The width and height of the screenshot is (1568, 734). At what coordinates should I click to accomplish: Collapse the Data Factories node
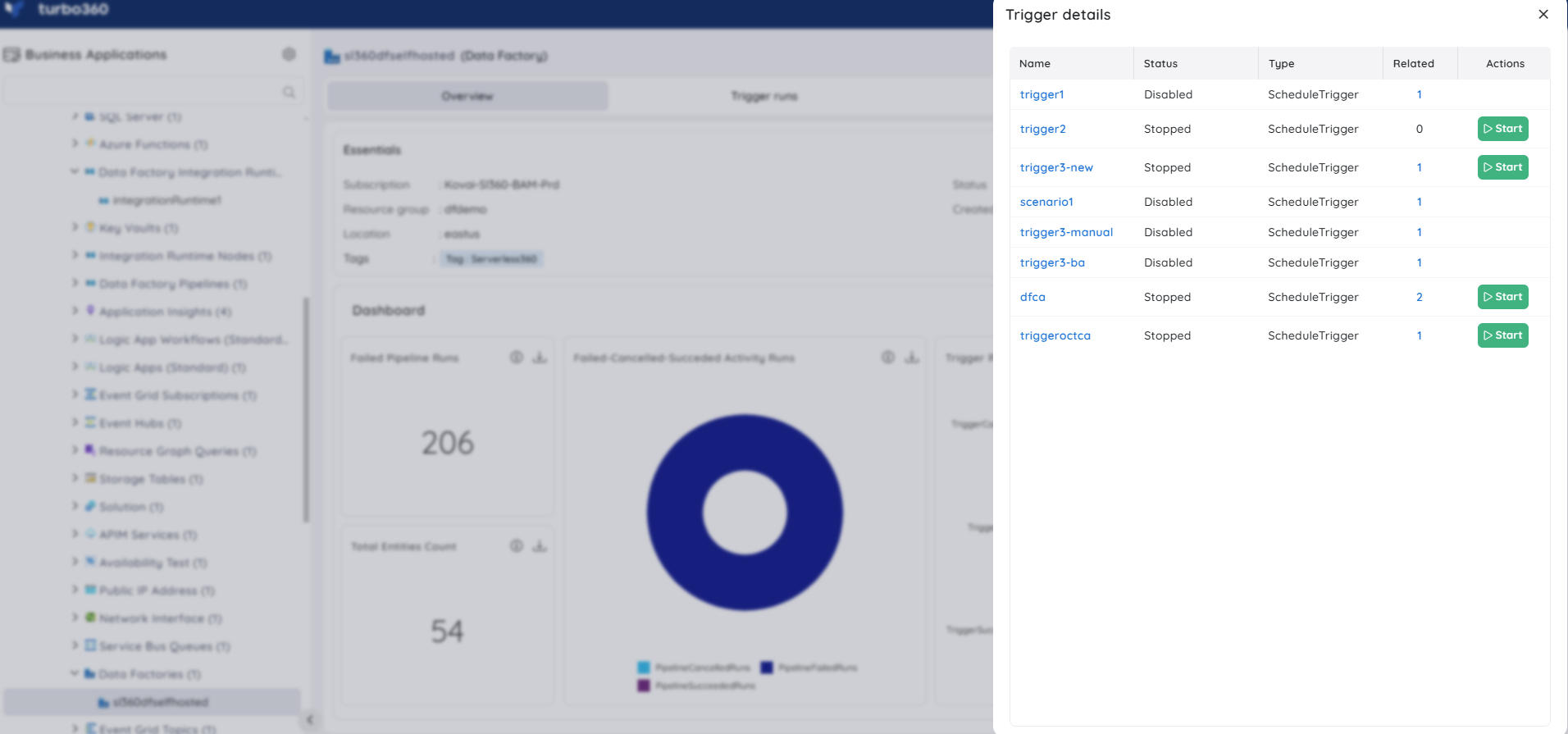point(75,673)
